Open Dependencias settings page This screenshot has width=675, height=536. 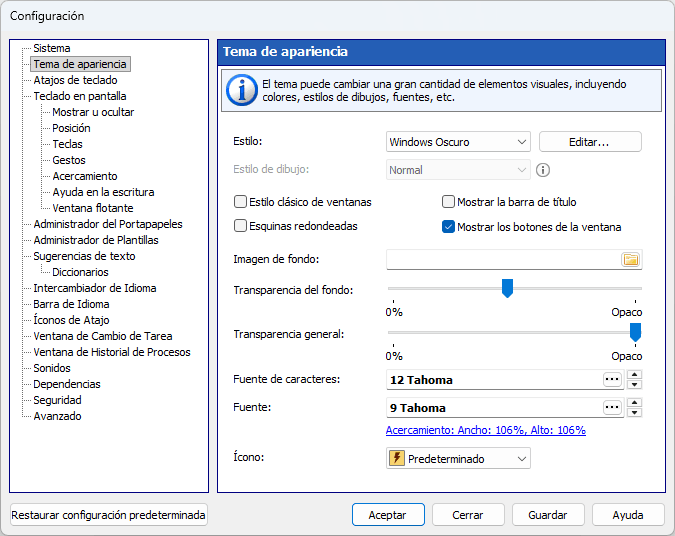tap(67, 384)
